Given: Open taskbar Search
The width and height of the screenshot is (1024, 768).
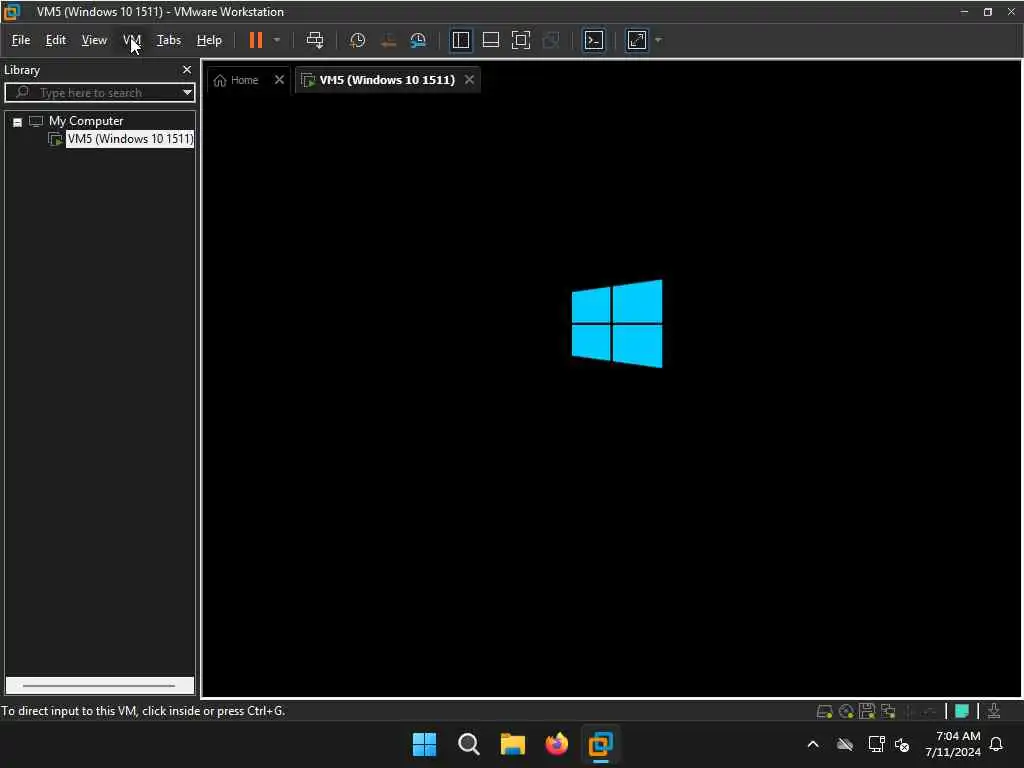Looking at the screenshot, I should 469,744.
